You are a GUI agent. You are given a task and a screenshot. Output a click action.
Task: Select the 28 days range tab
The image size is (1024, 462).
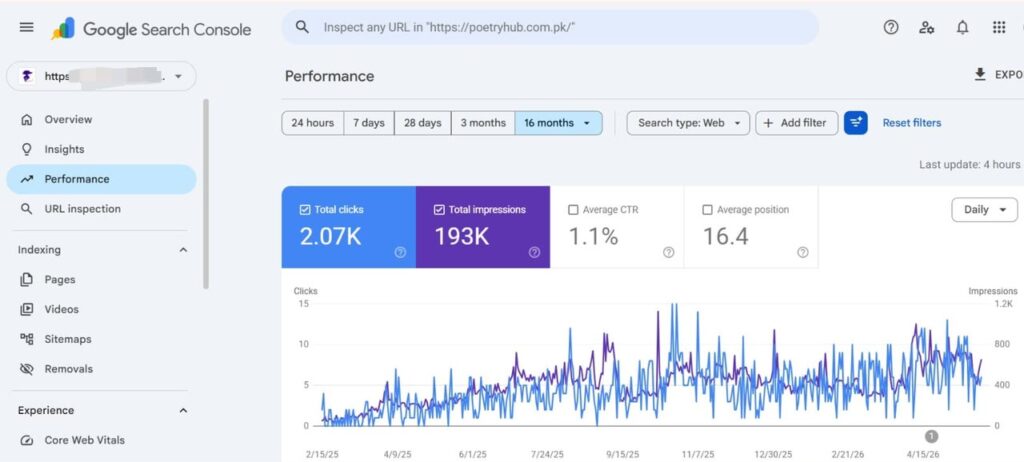(x=423, y=123)
